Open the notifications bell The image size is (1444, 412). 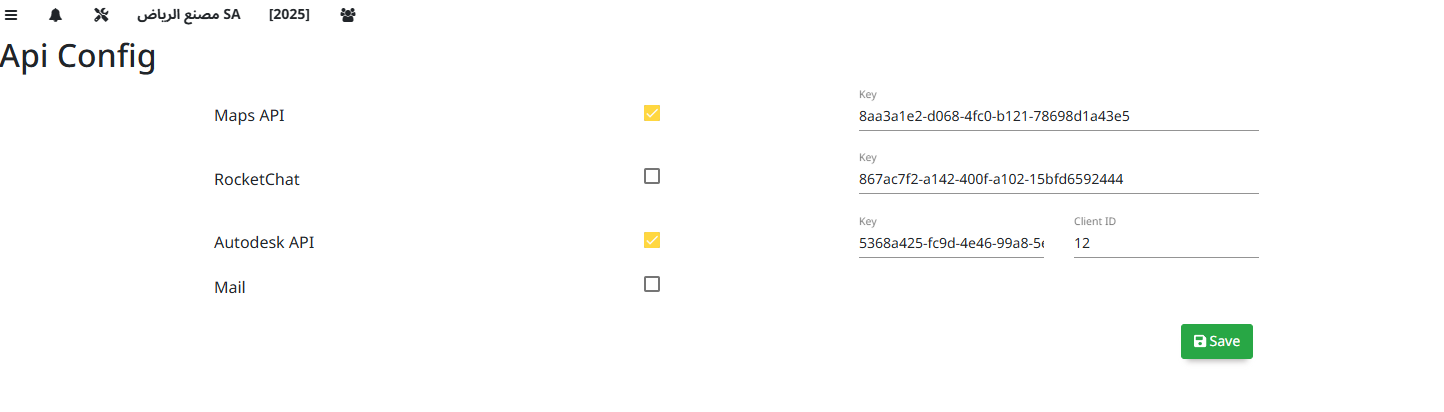(x=55, y=15)
